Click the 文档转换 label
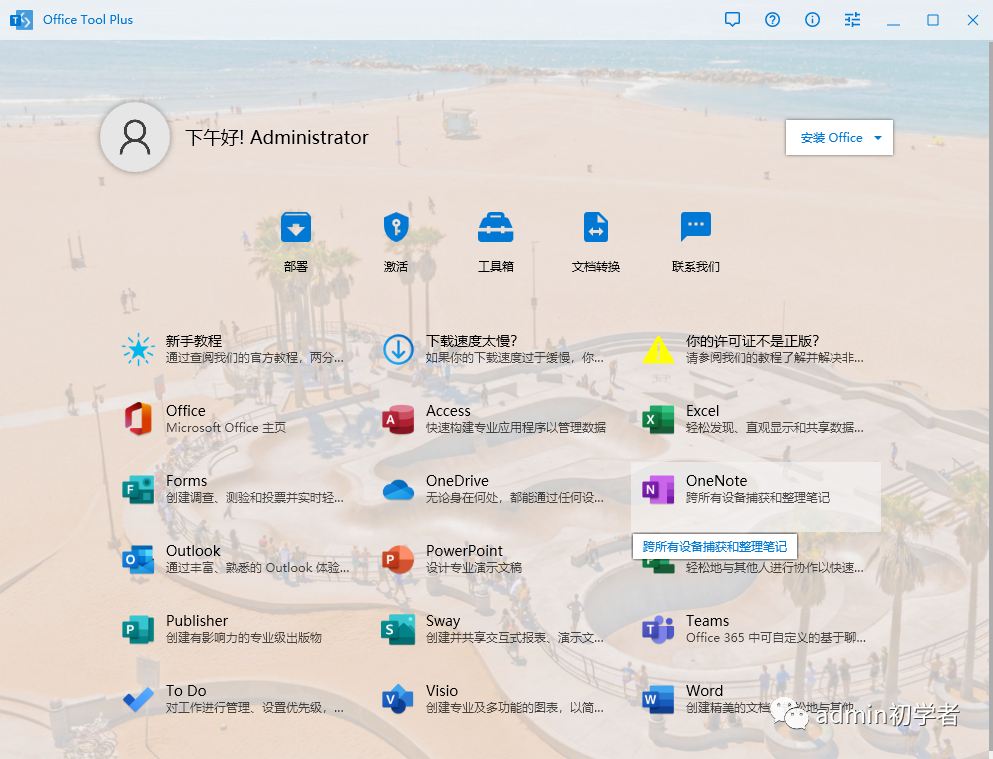Screen dimensions: 993x759 595,267
